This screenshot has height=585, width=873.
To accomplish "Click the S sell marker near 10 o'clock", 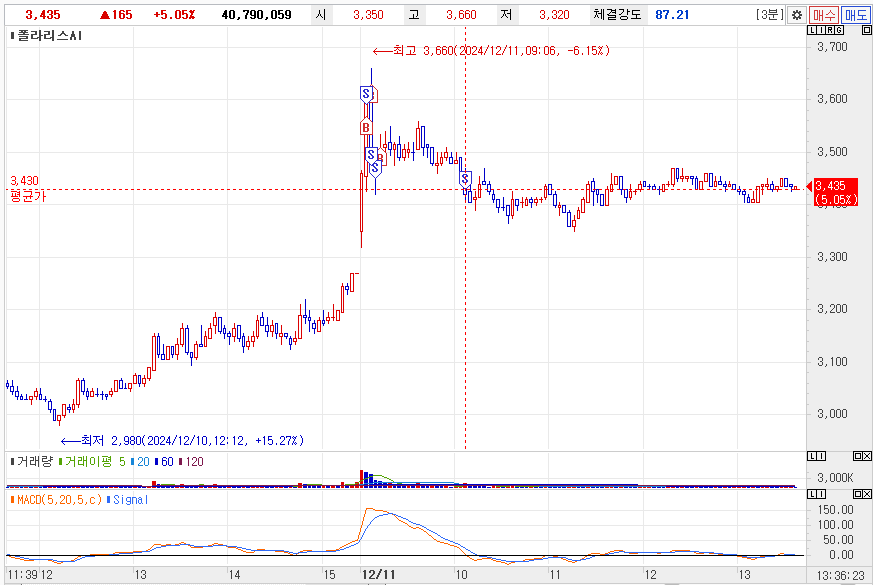I will pos(465,179).
